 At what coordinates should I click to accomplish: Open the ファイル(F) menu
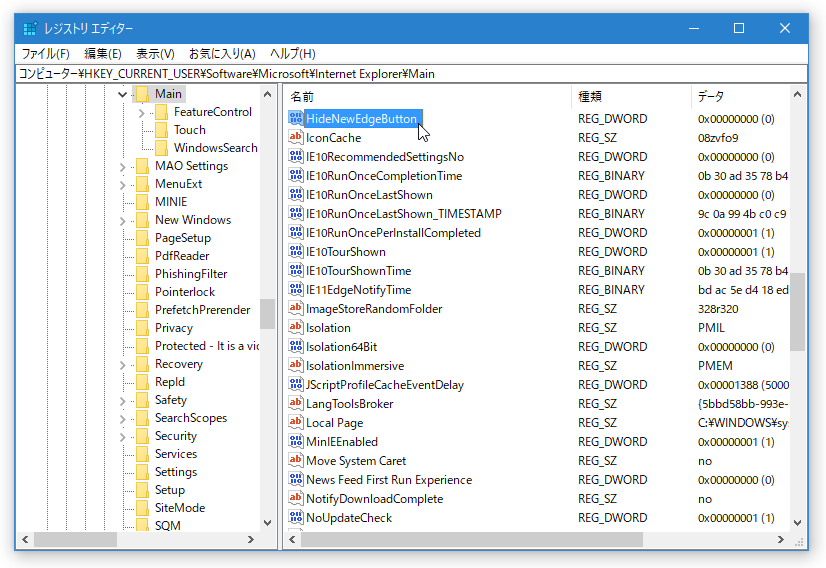45,54
